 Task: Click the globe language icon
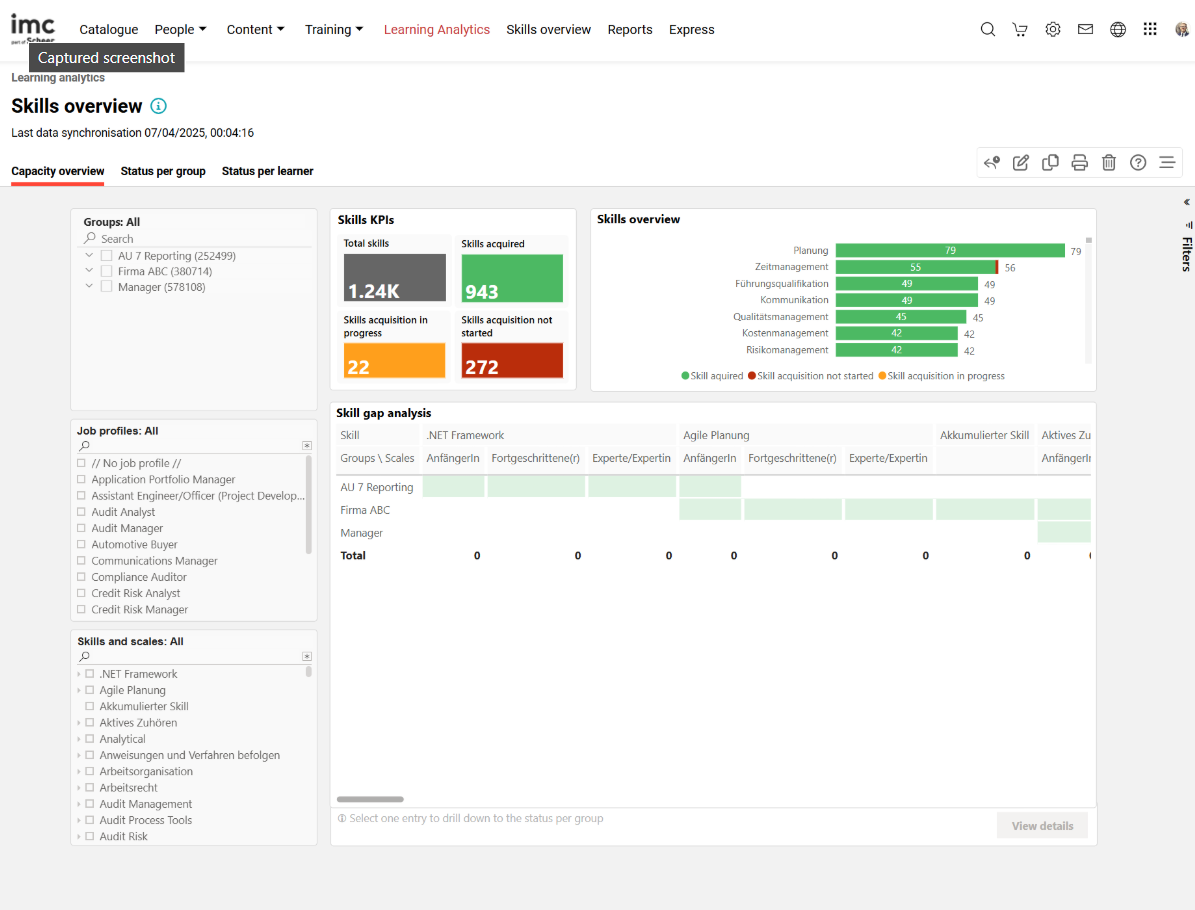(1118, 30)
